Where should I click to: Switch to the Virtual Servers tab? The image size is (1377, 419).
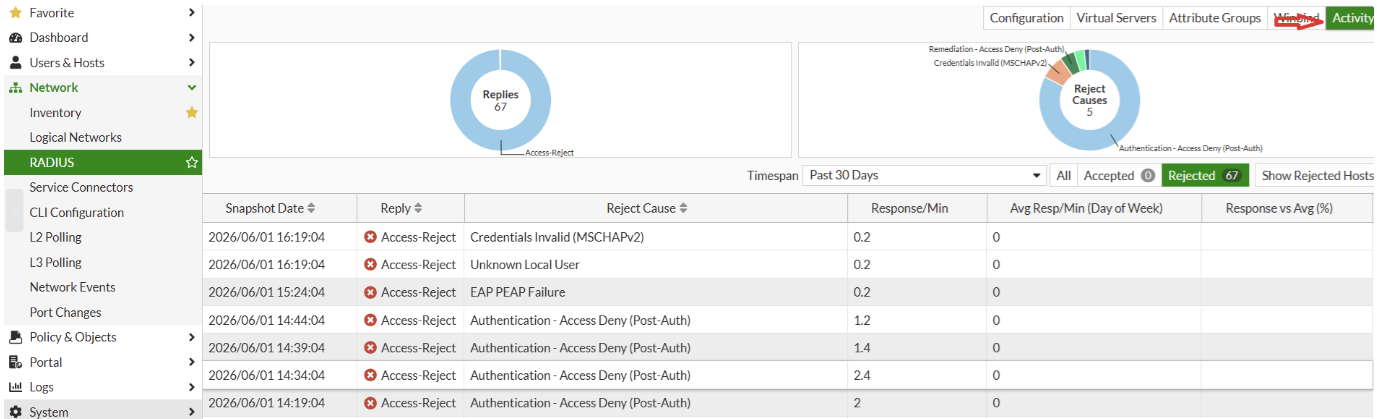click(x=1116, y=18)
